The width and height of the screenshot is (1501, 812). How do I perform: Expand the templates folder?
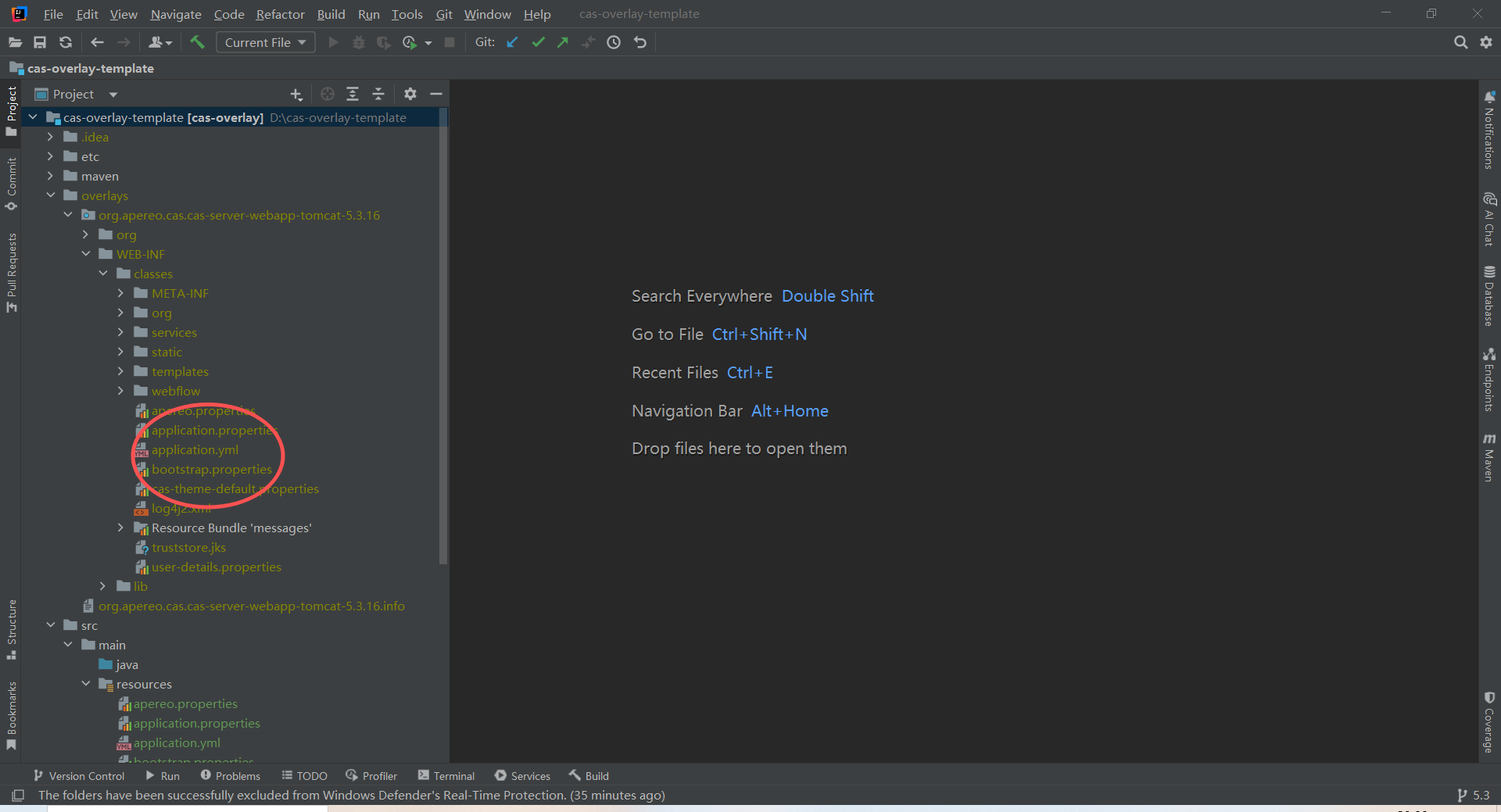(x=120, y=371)
